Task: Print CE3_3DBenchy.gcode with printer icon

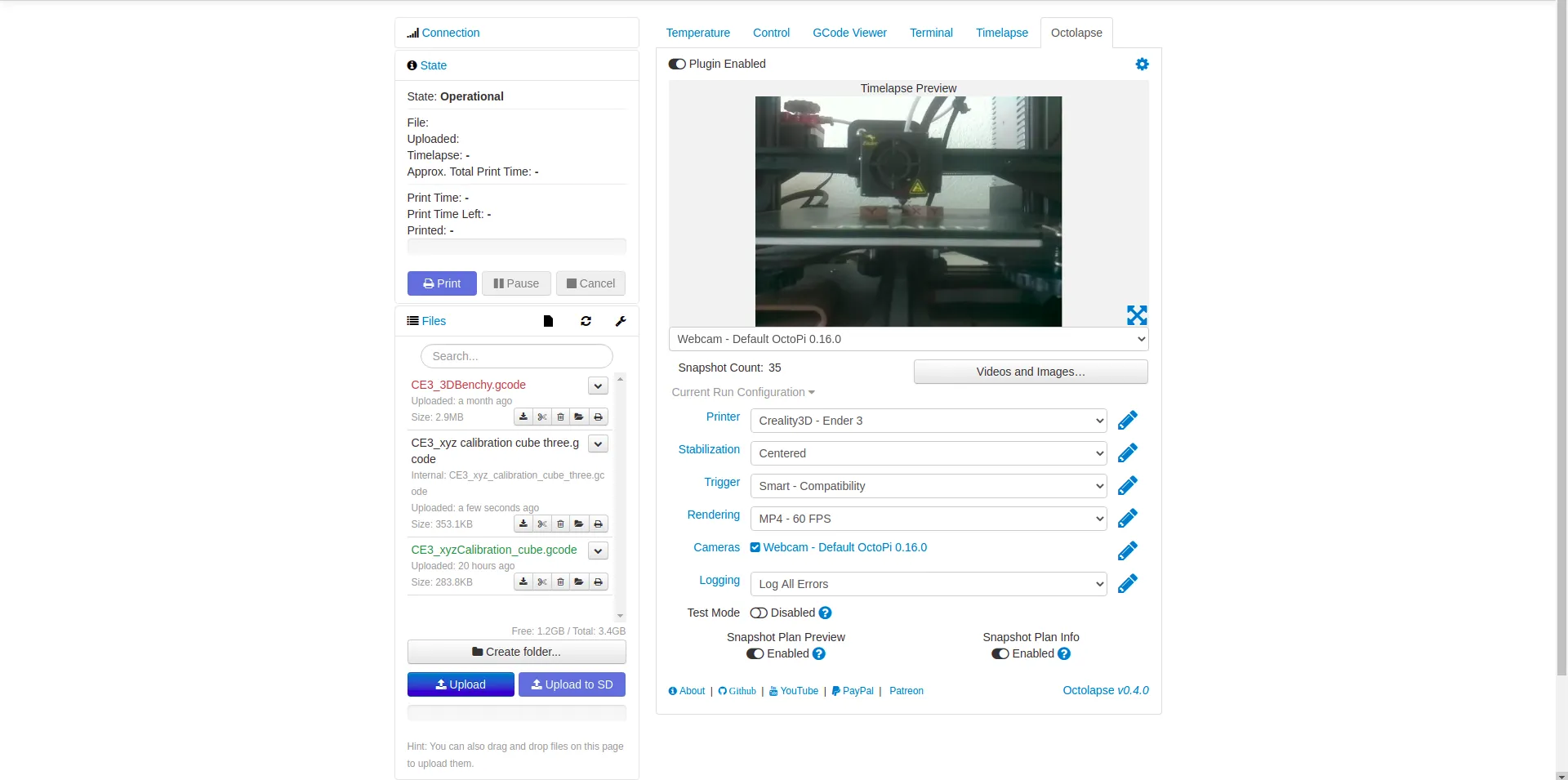Action: [x=598, y=417]
